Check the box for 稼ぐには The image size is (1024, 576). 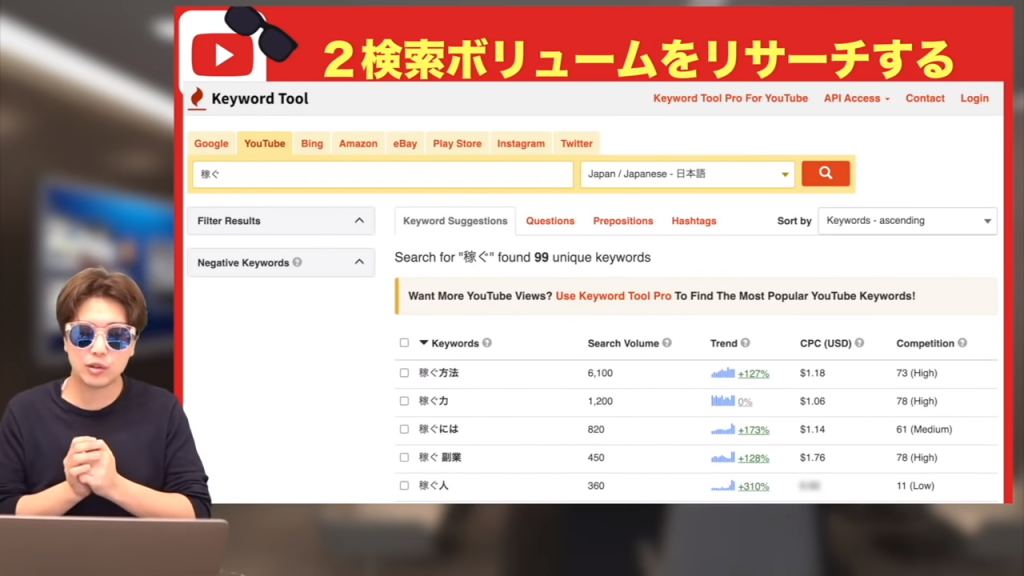pyautogui.click(x=404, y=429)
